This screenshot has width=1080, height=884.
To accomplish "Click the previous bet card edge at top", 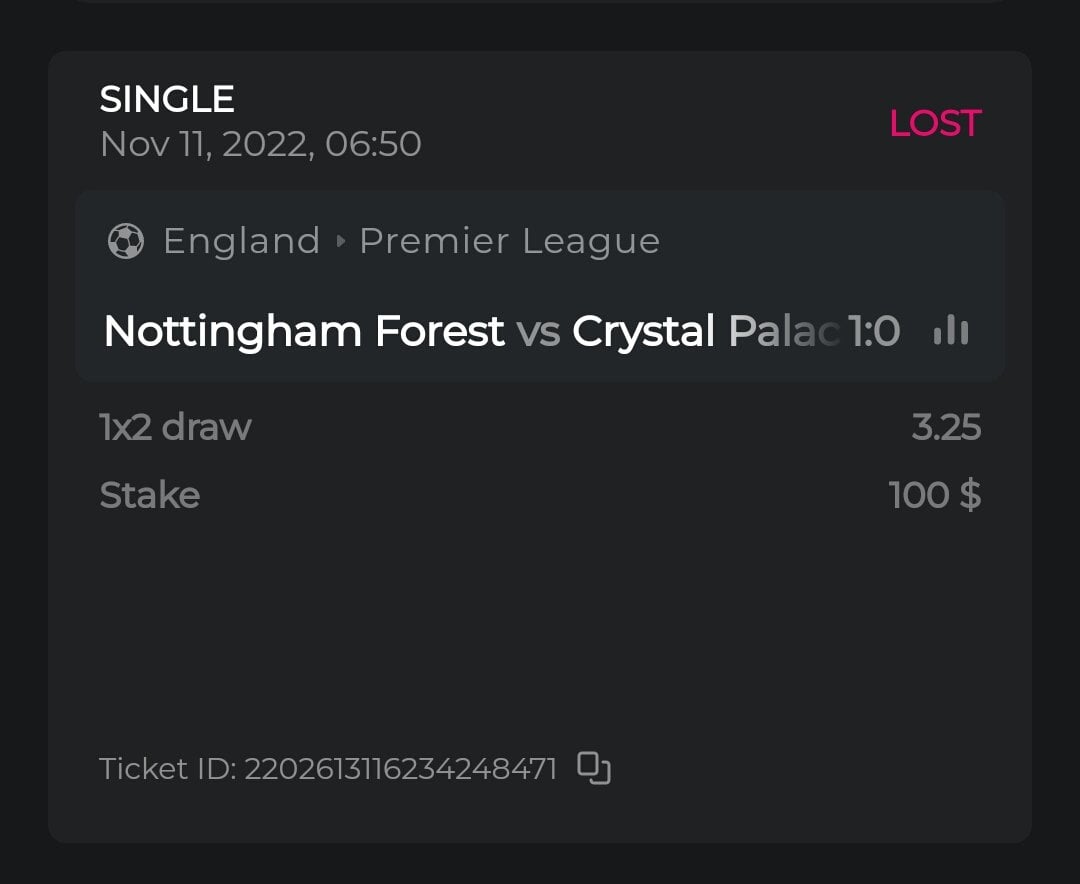I will [540, 1].
